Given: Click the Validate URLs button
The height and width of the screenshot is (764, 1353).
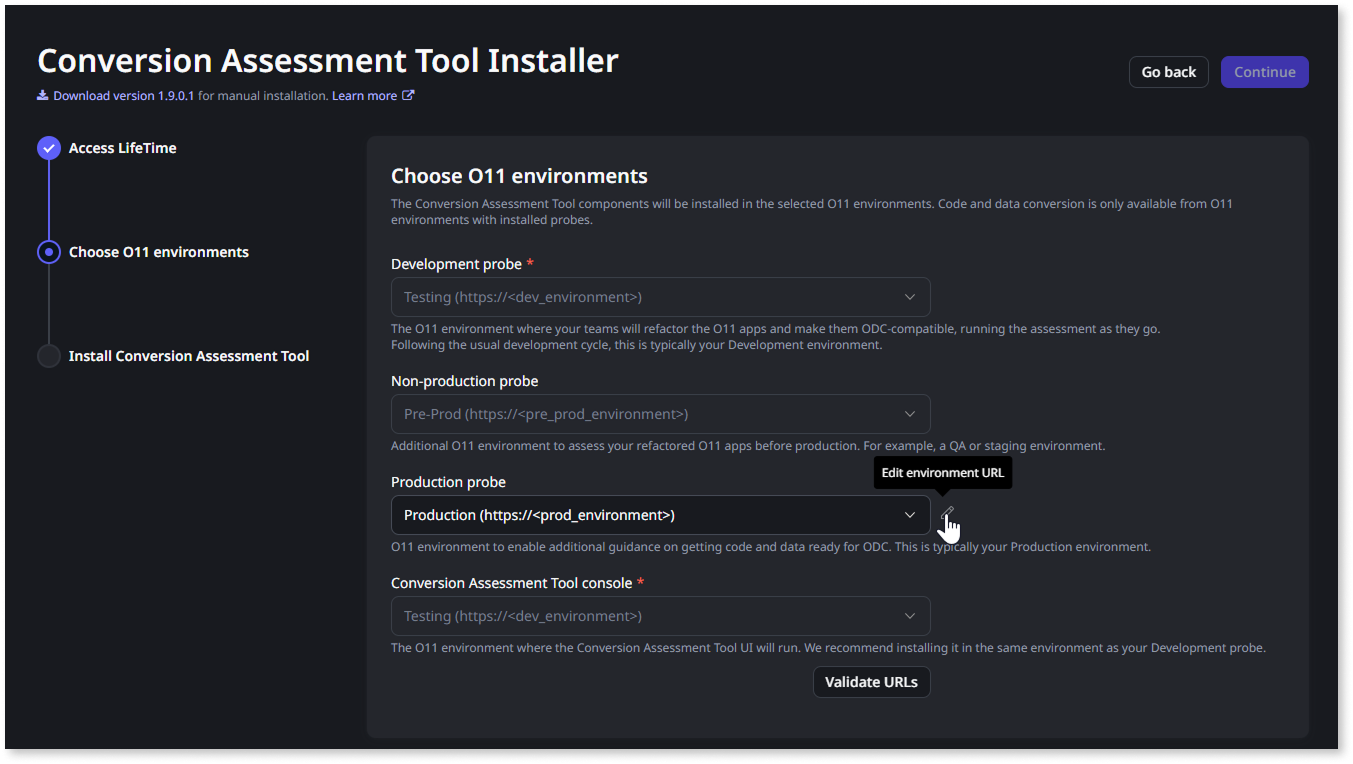Looking at the screenshot, I should (x=871, y=681).
